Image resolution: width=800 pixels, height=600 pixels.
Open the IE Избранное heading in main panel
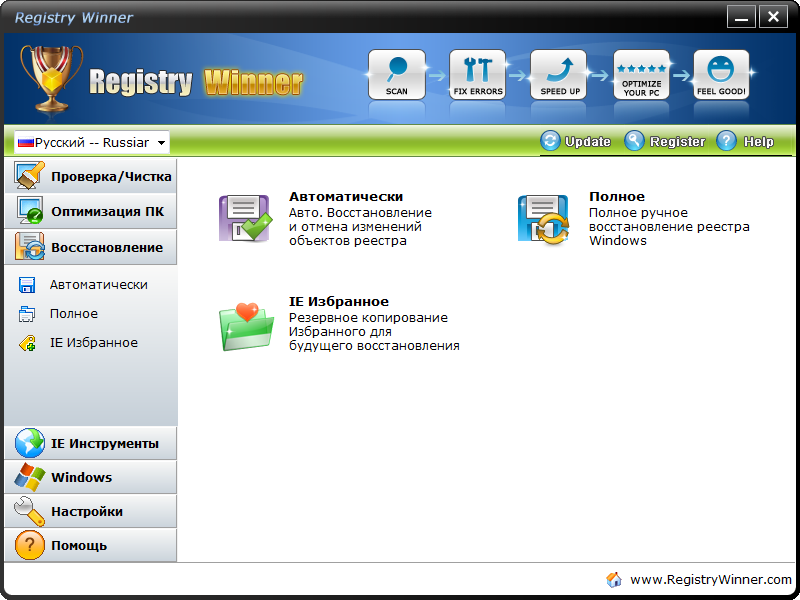(339, 302)
